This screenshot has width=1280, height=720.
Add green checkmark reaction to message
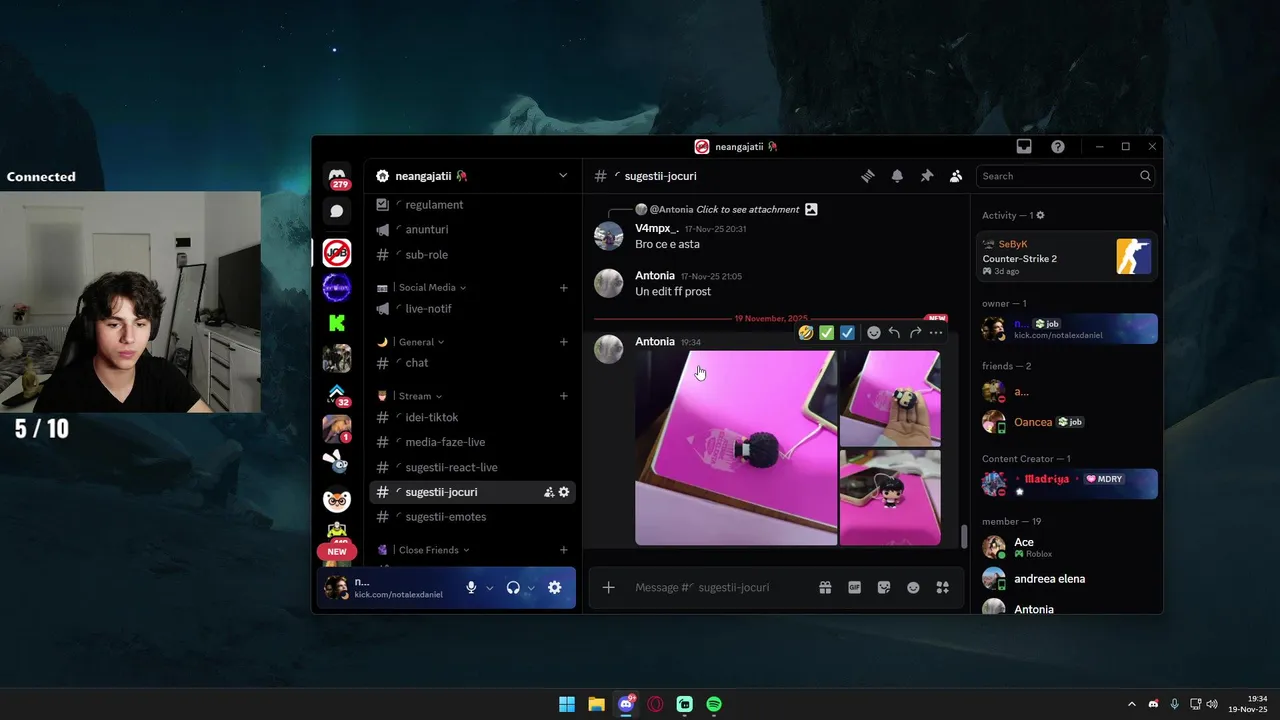click(x=827, y=333)
